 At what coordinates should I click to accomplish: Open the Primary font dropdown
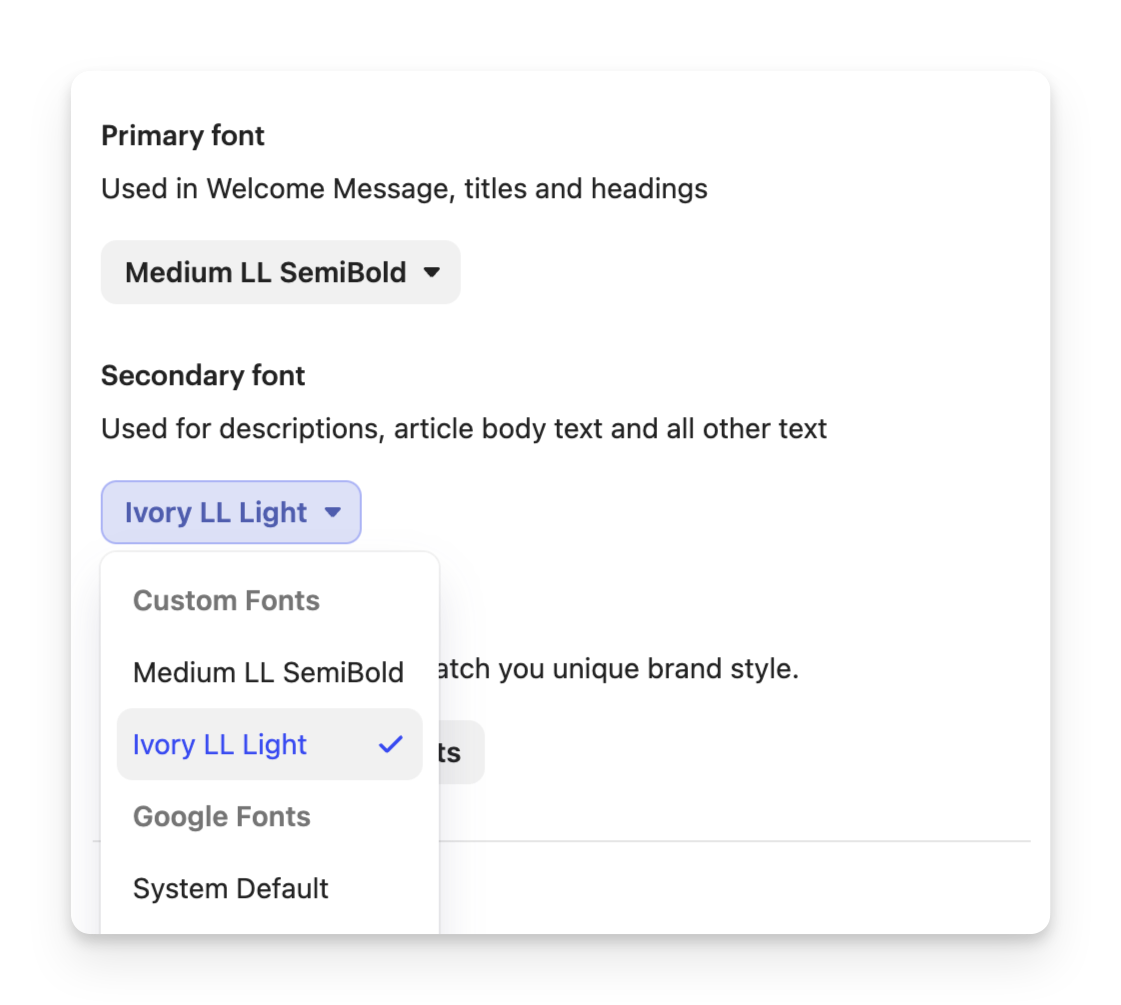pyautogui.click(x=280, y=272)
